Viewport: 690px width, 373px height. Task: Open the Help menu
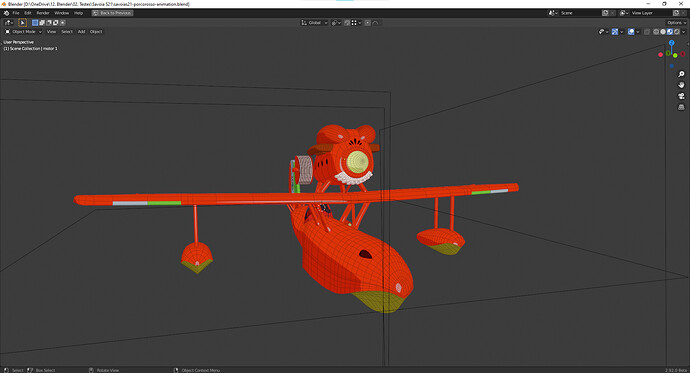78,13
